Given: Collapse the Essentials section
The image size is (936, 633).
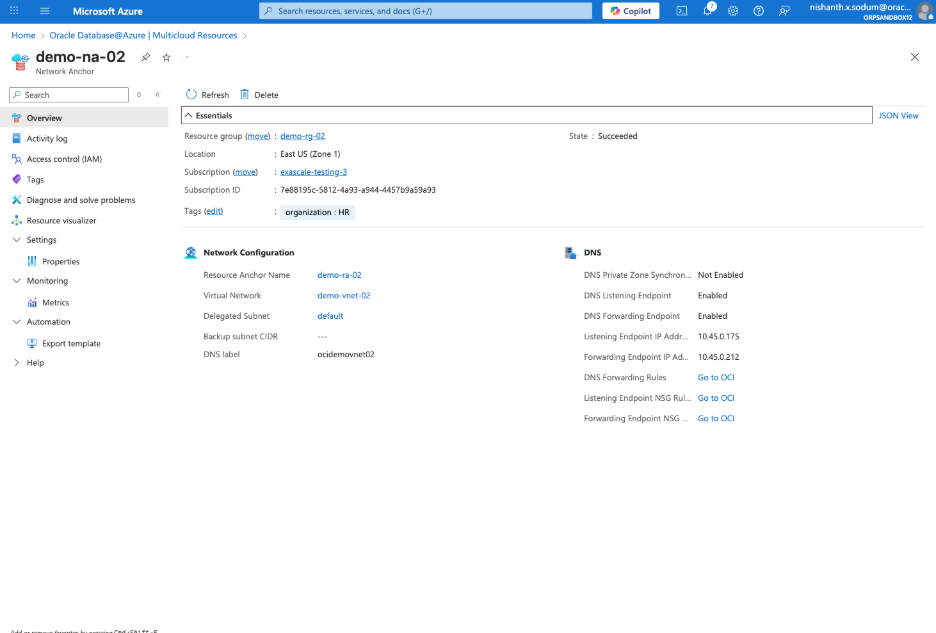Looking at the screenshot, I should [188, 116].
